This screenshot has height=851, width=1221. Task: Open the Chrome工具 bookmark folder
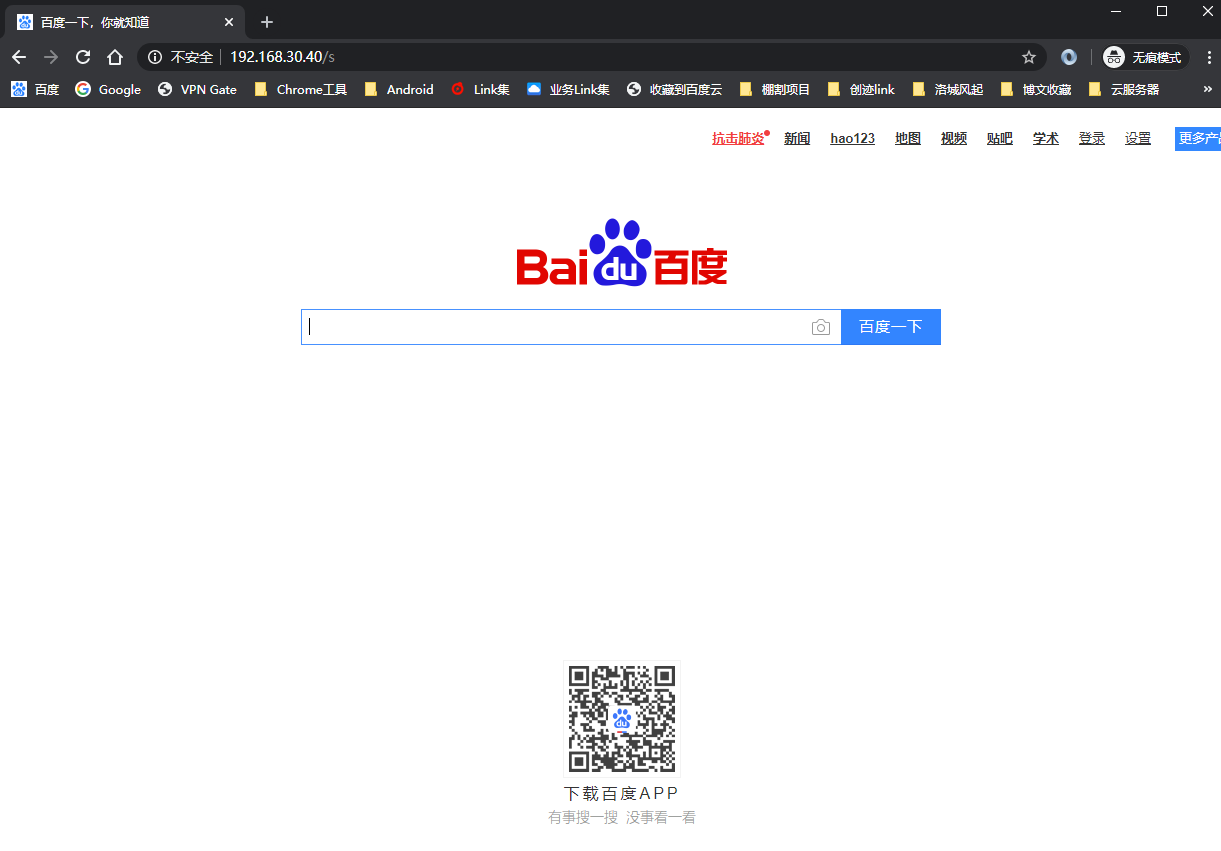click(300, 89)
